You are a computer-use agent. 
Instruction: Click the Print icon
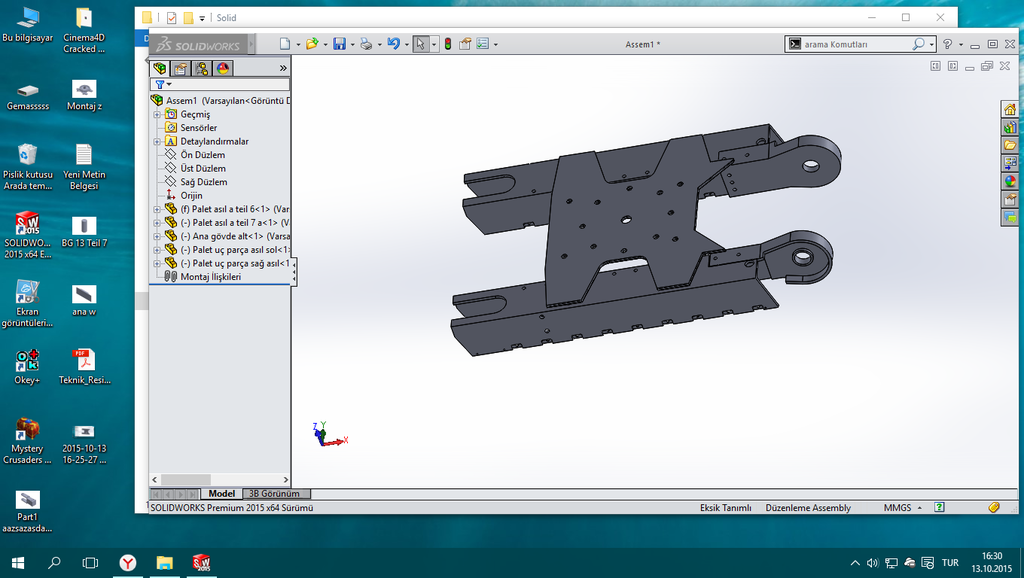(x=366, y=44)
